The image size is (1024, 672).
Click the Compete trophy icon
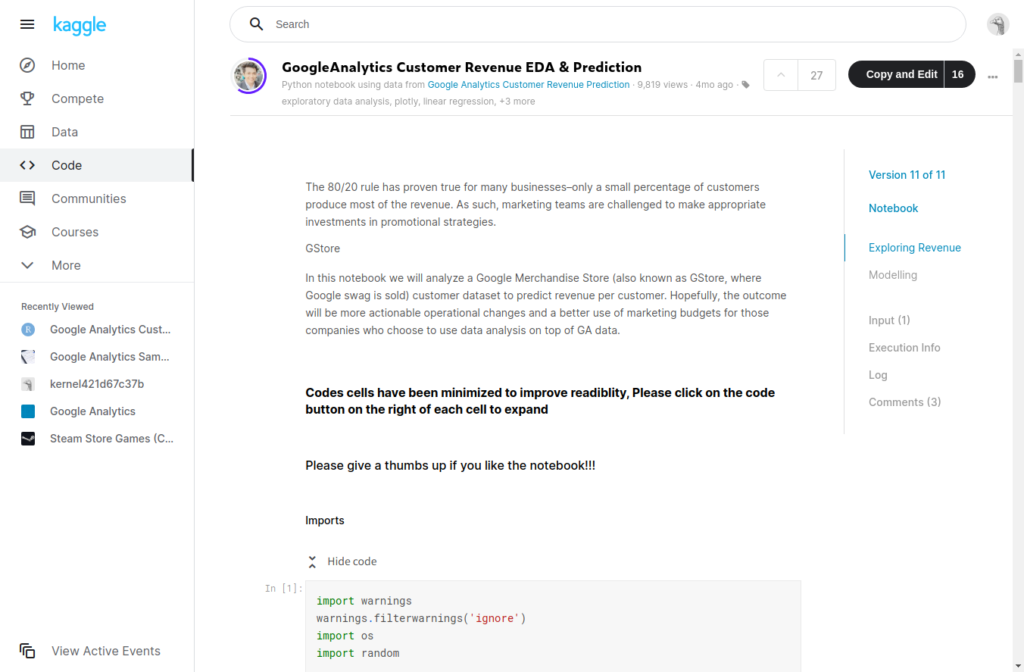click(x=28, y=99)
